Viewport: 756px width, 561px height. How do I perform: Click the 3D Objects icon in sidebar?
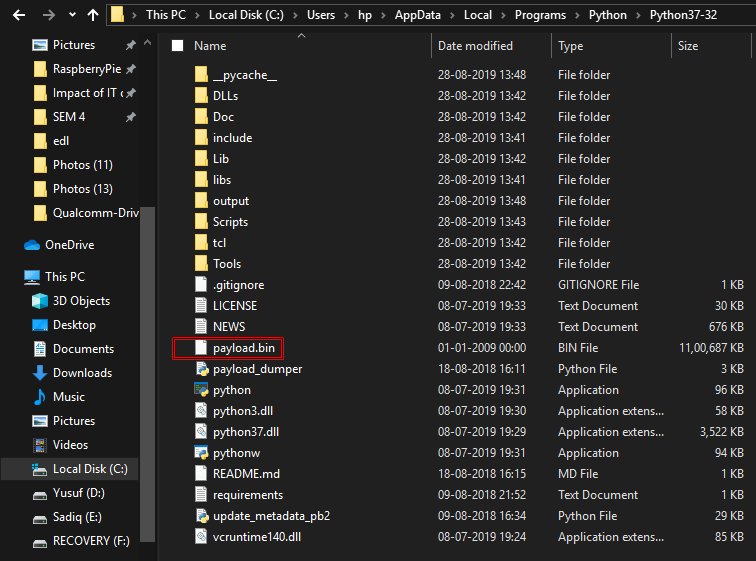coord(40,301)
